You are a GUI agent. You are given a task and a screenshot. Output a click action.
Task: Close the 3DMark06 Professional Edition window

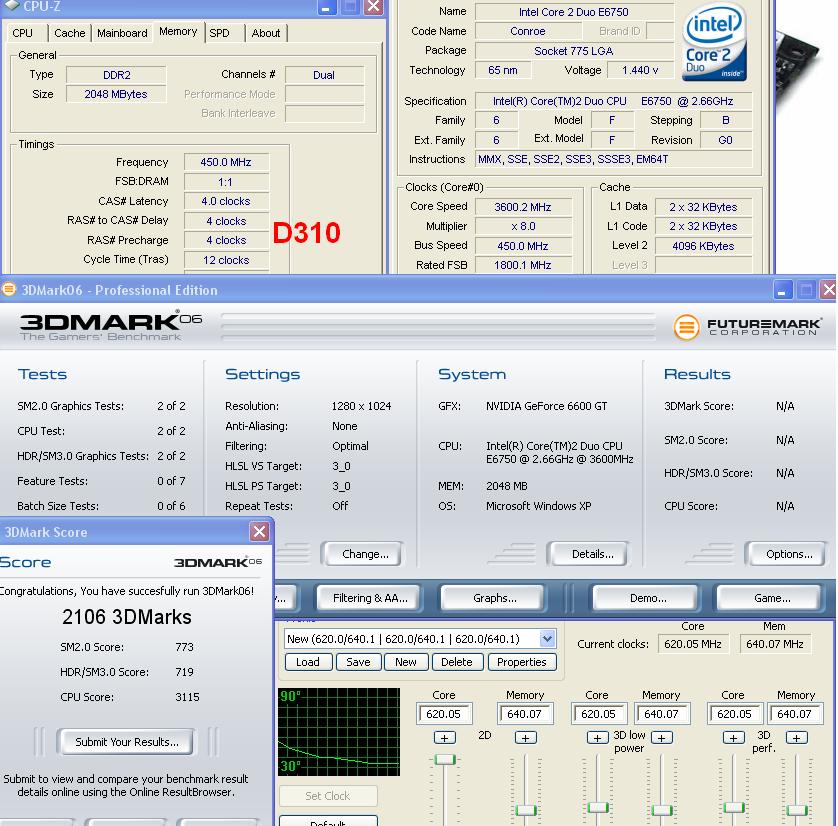tap(828, 290)
